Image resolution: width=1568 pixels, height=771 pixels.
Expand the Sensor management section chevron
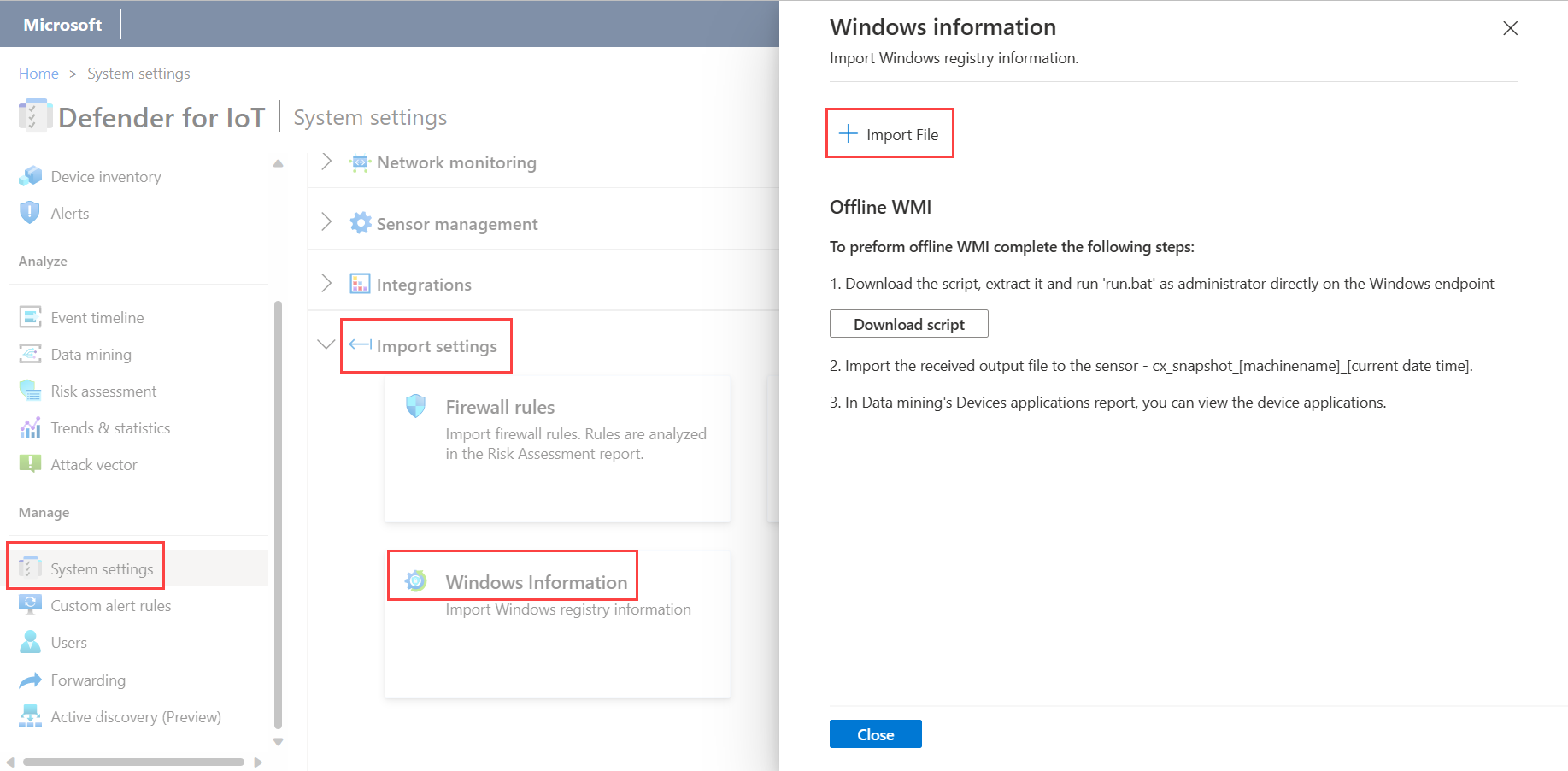click(326, 222)
